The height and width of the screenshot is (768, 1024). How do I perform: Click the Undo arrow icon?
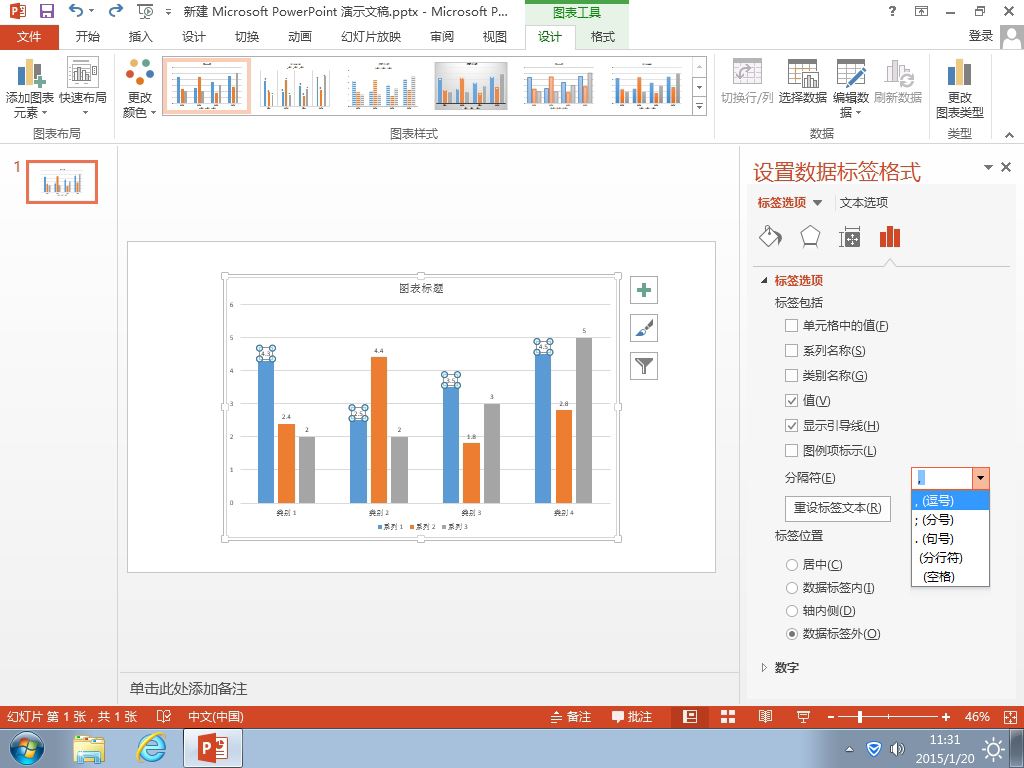click(x=76, y=11)
